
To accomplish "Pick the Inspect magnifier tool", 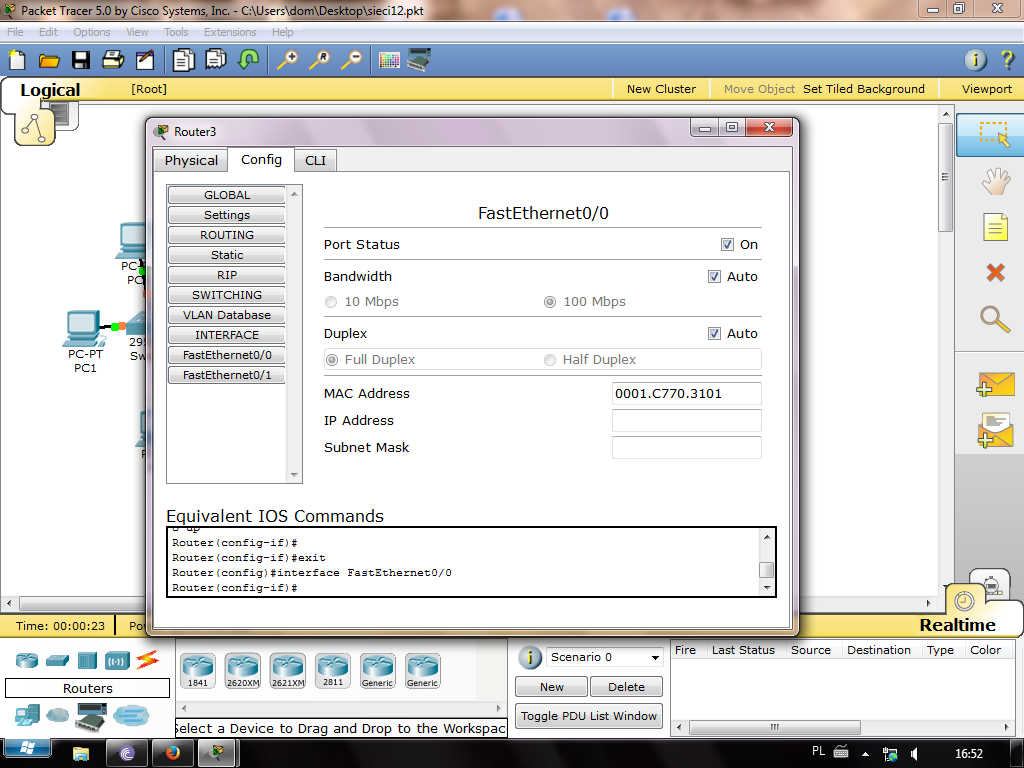I will (995, 319).
